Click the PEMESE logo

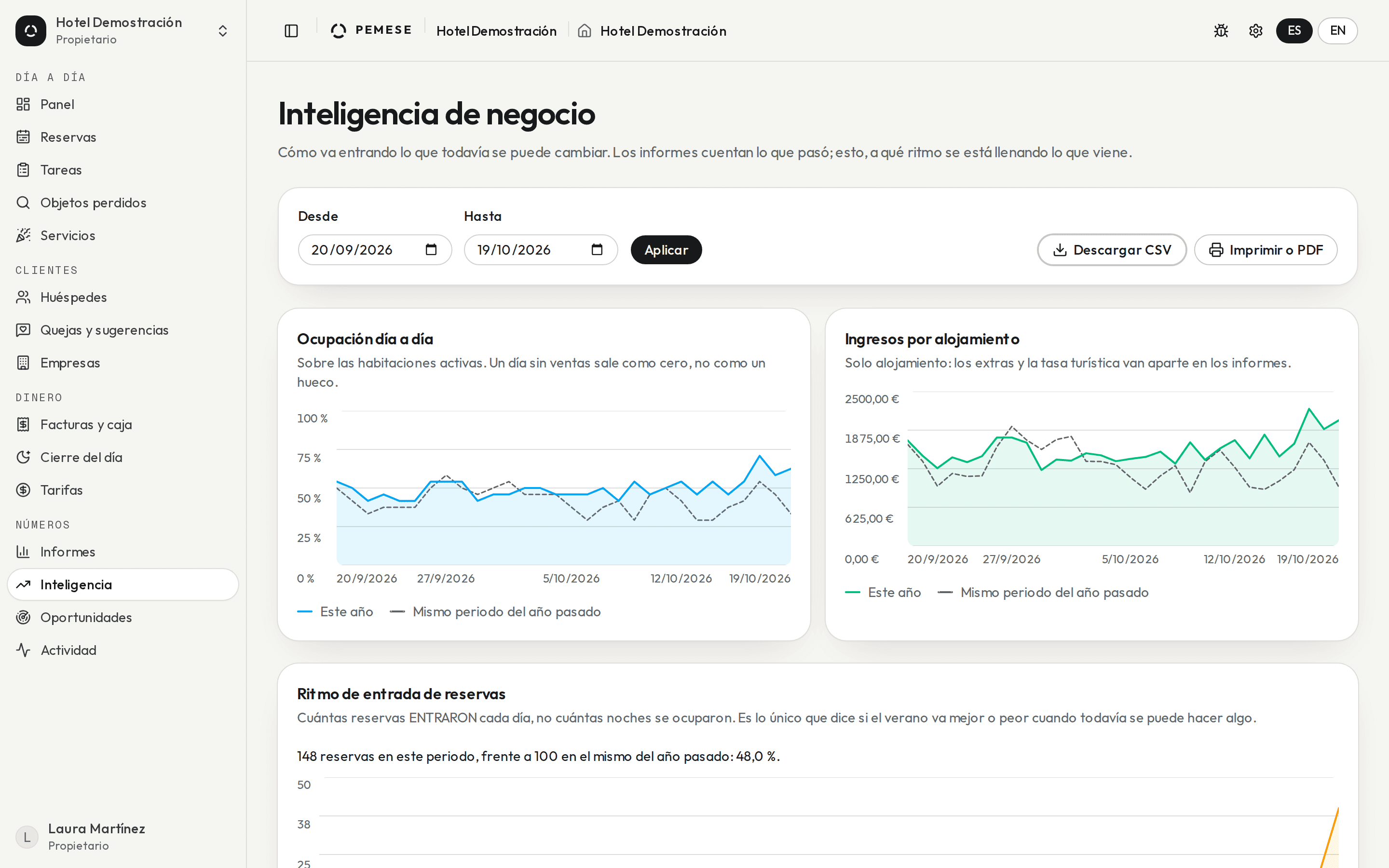371,30
